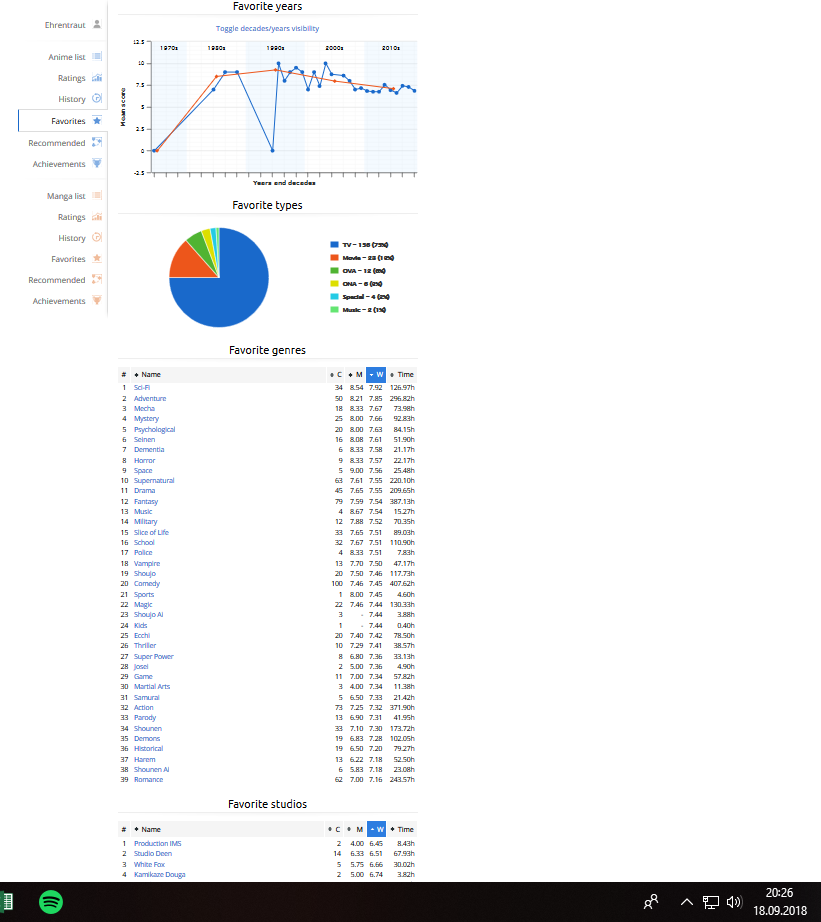
Task: Open the Studio Deen studio link
Action: click(x=153, y=853)
